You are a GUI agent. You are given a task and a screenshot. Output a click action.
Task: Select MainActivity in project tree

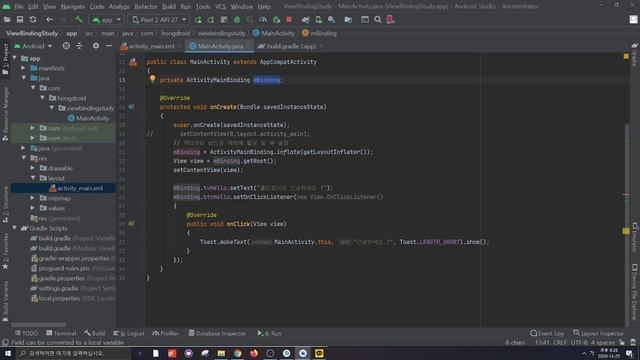click(89, 118)
